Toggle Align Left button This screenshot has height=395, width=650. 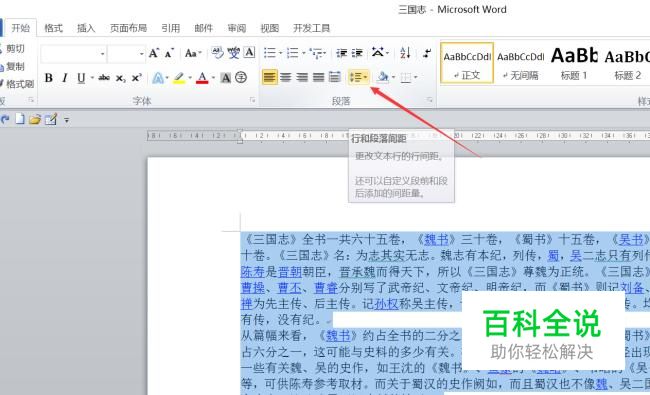click(269, 78)
